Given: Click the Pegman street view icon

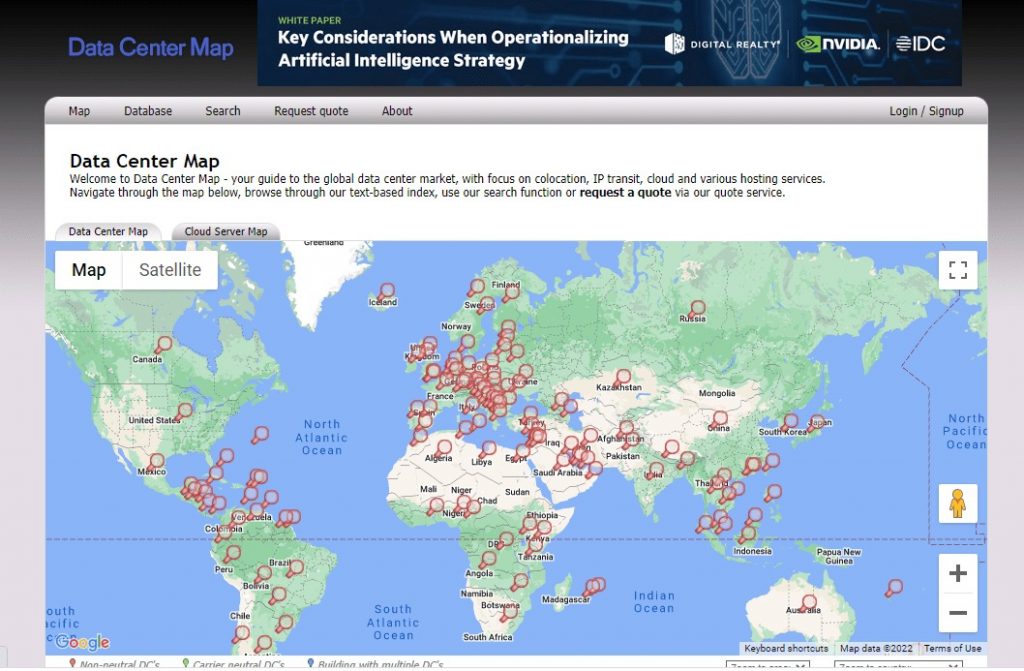Looking at the screenshot, I should click(x=957, y=504).
